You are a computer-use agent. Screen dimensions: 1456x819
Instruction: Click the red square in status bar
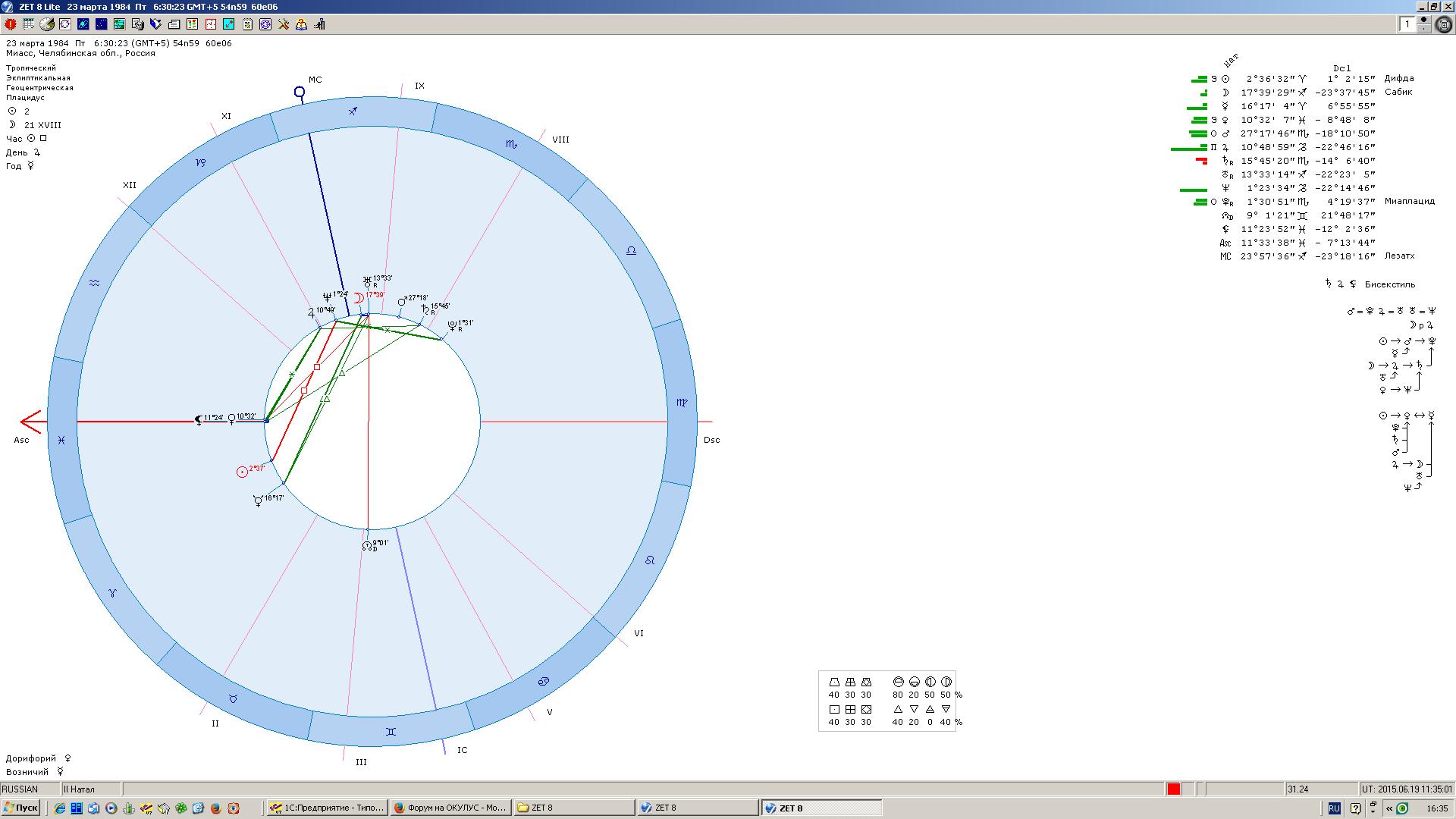[x=1173, y=789]
